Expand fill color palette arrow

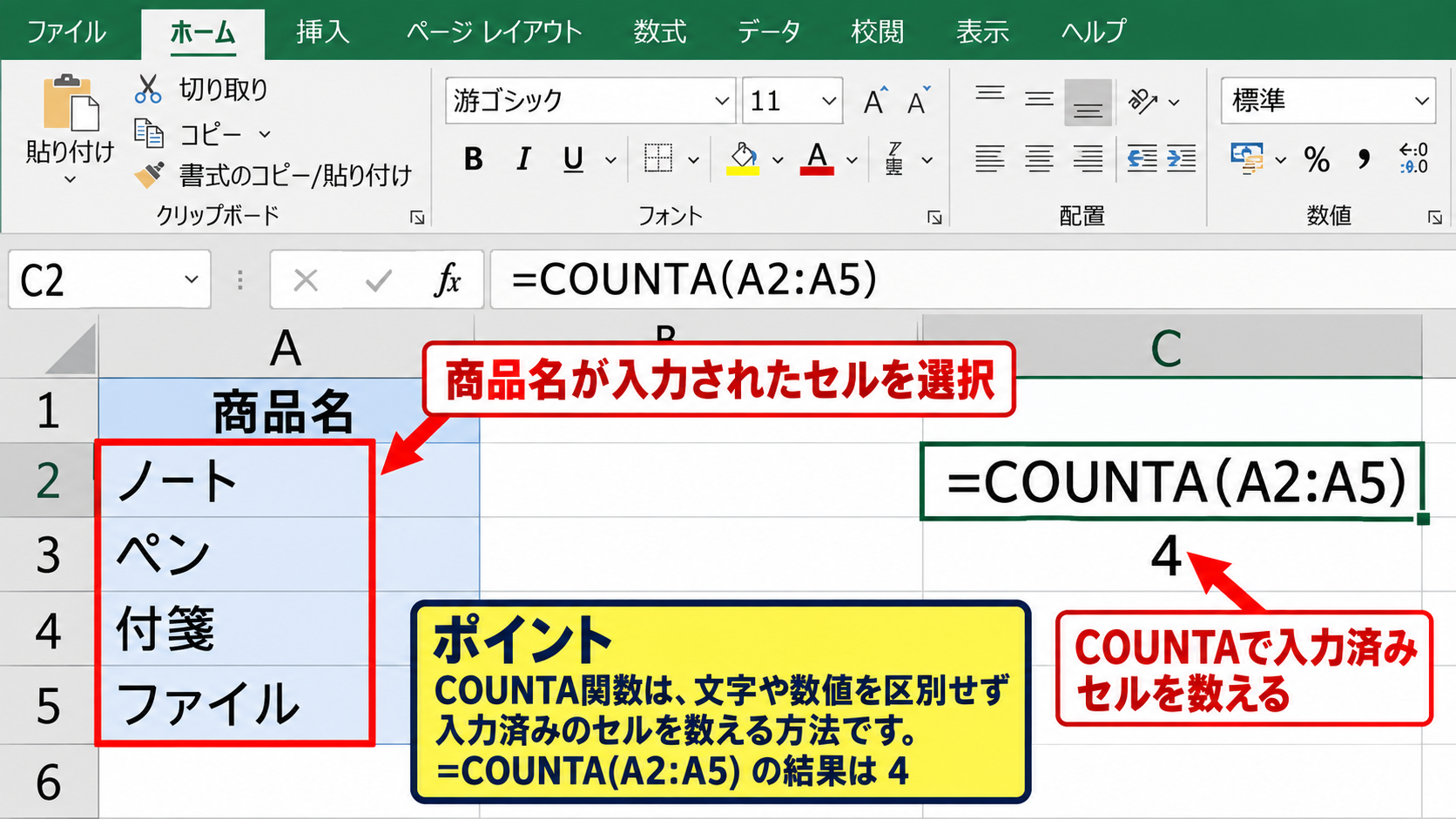[x=778, y=160]
